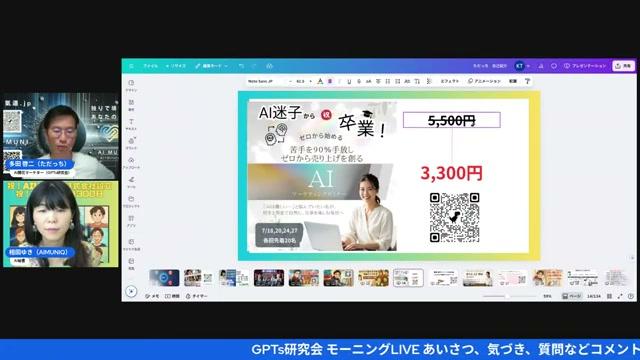Expand the 編集モード dropdown
This screenshot has width=640, height=360.
click(211, 66)
